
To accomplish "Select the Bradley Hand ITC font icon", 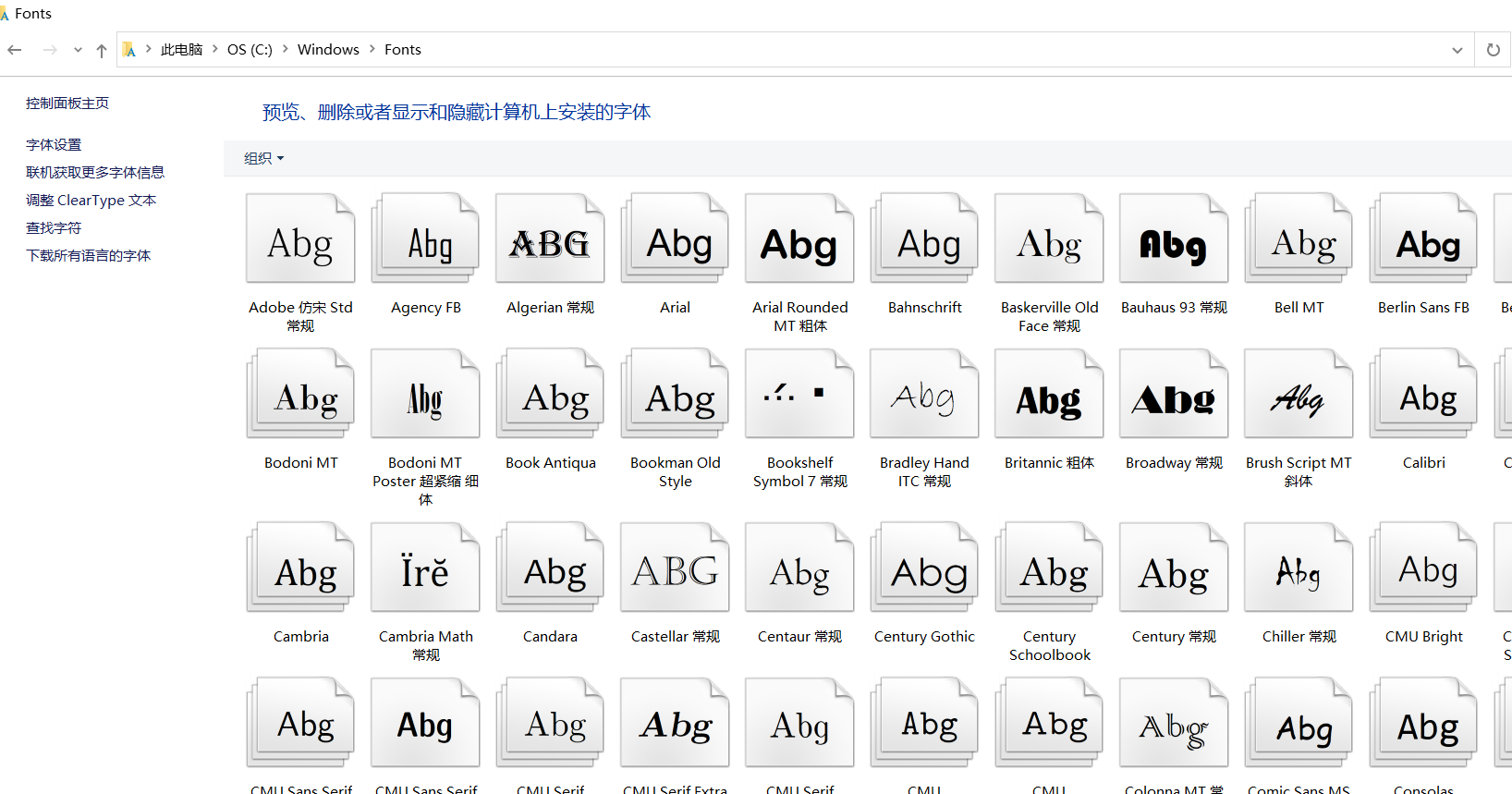I will 924,394.
